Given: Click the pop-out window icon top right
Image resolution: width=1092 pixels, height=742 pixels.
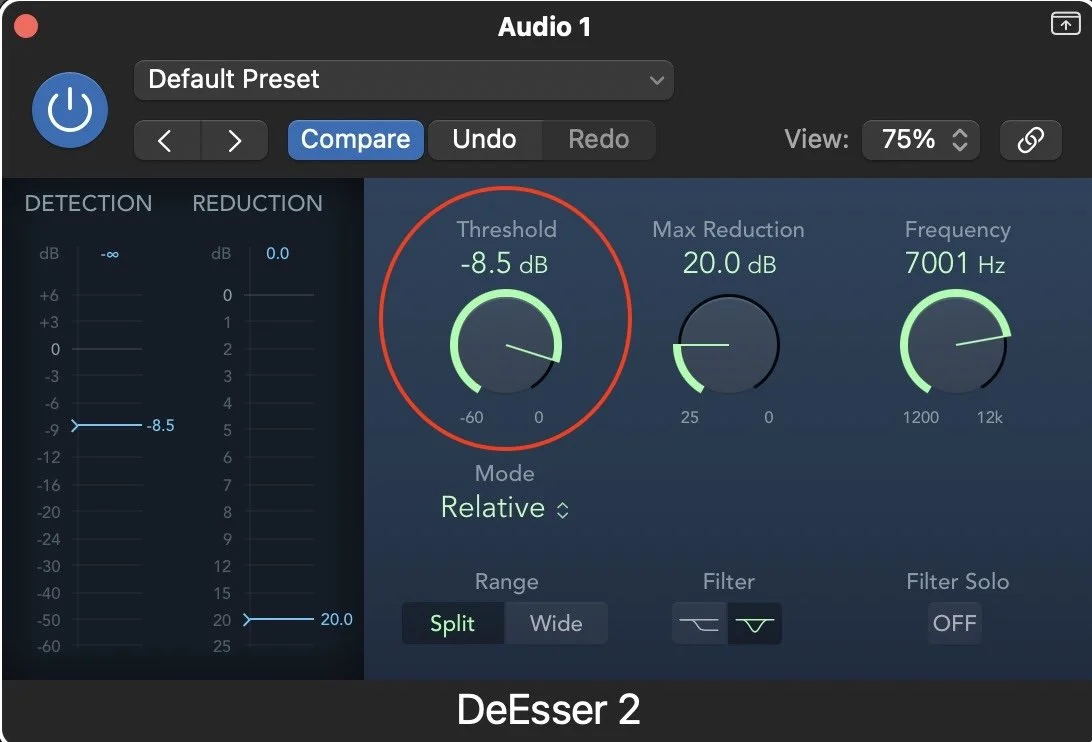Looking at the screenshot, I should coord(1066,23).
